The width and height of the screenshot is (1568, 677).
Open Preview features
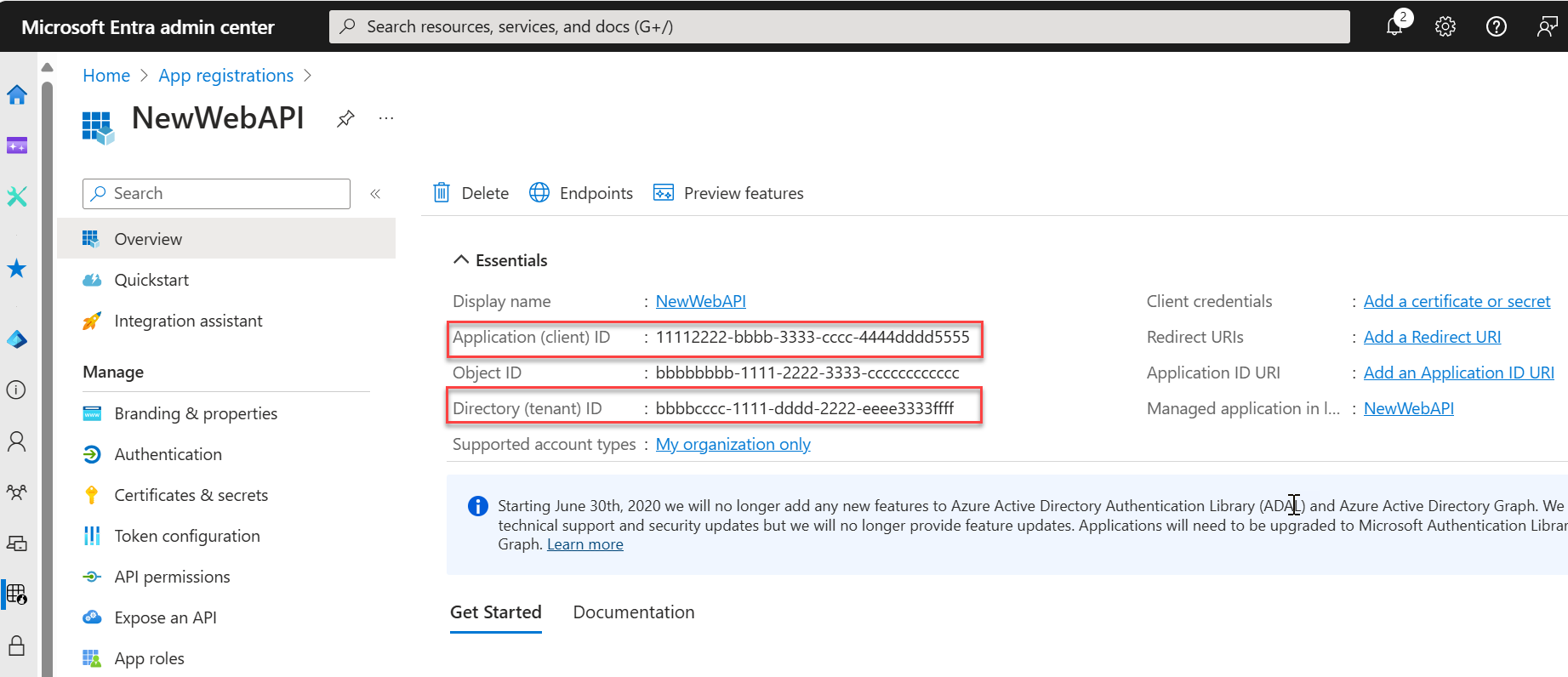(x=728, y=193)
